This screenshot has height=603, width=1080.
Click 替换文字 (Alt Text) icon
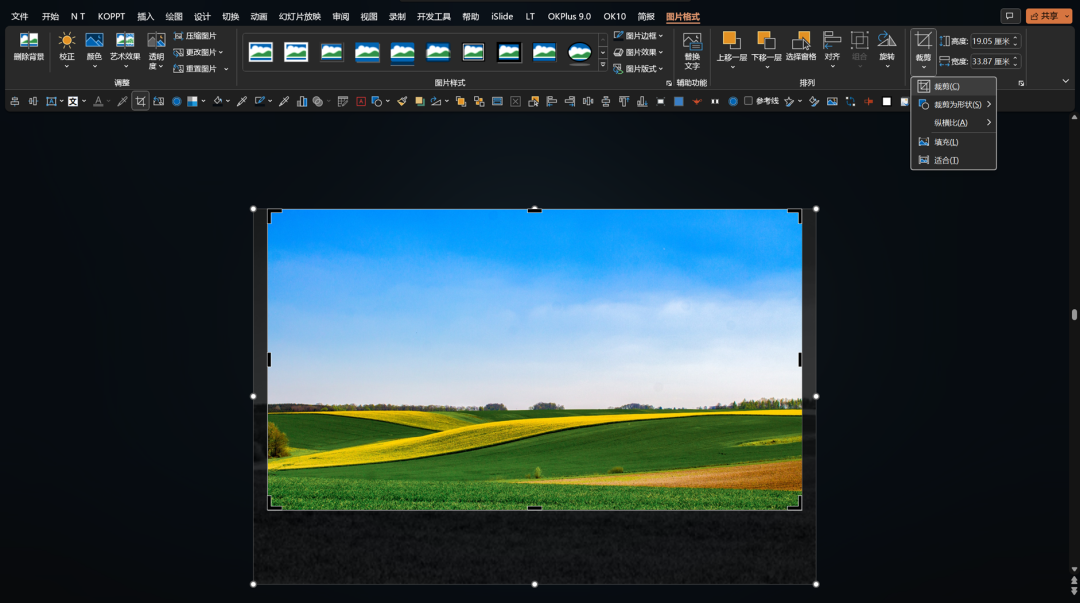692,50
